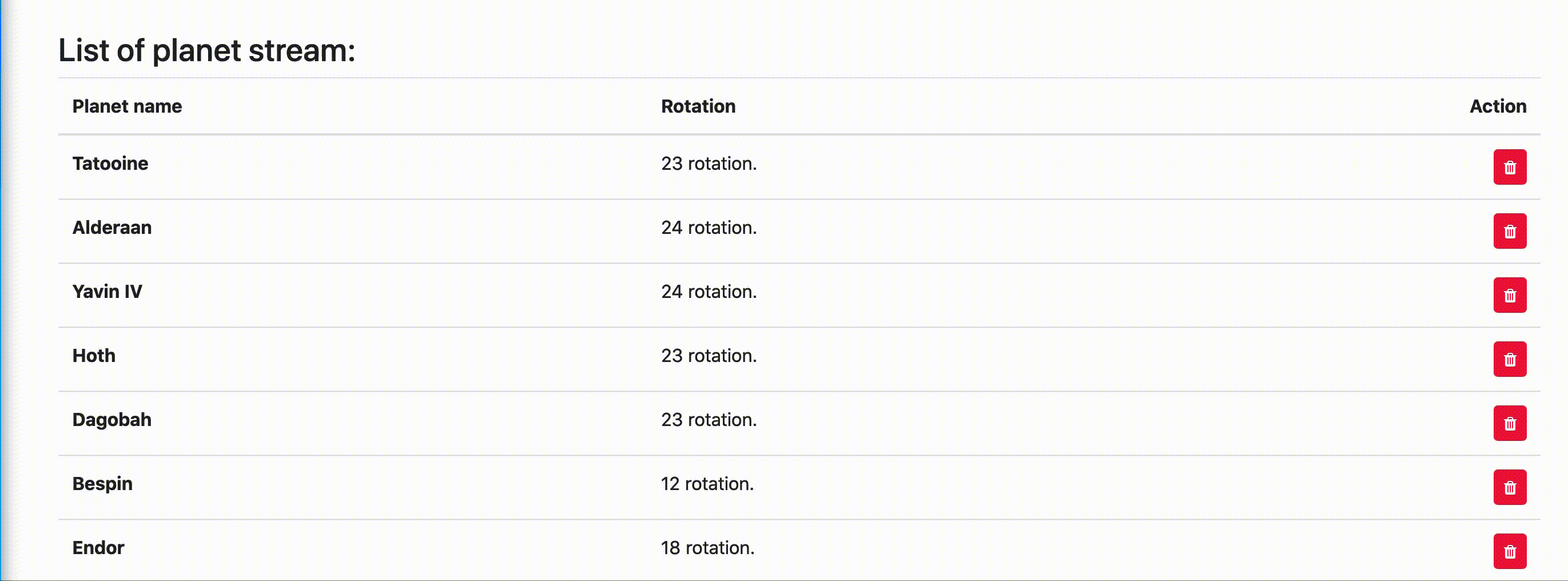Viewport: 1568px width, 581px height.
Task: Click the Hoth name cell
Action: coord(94,355)
